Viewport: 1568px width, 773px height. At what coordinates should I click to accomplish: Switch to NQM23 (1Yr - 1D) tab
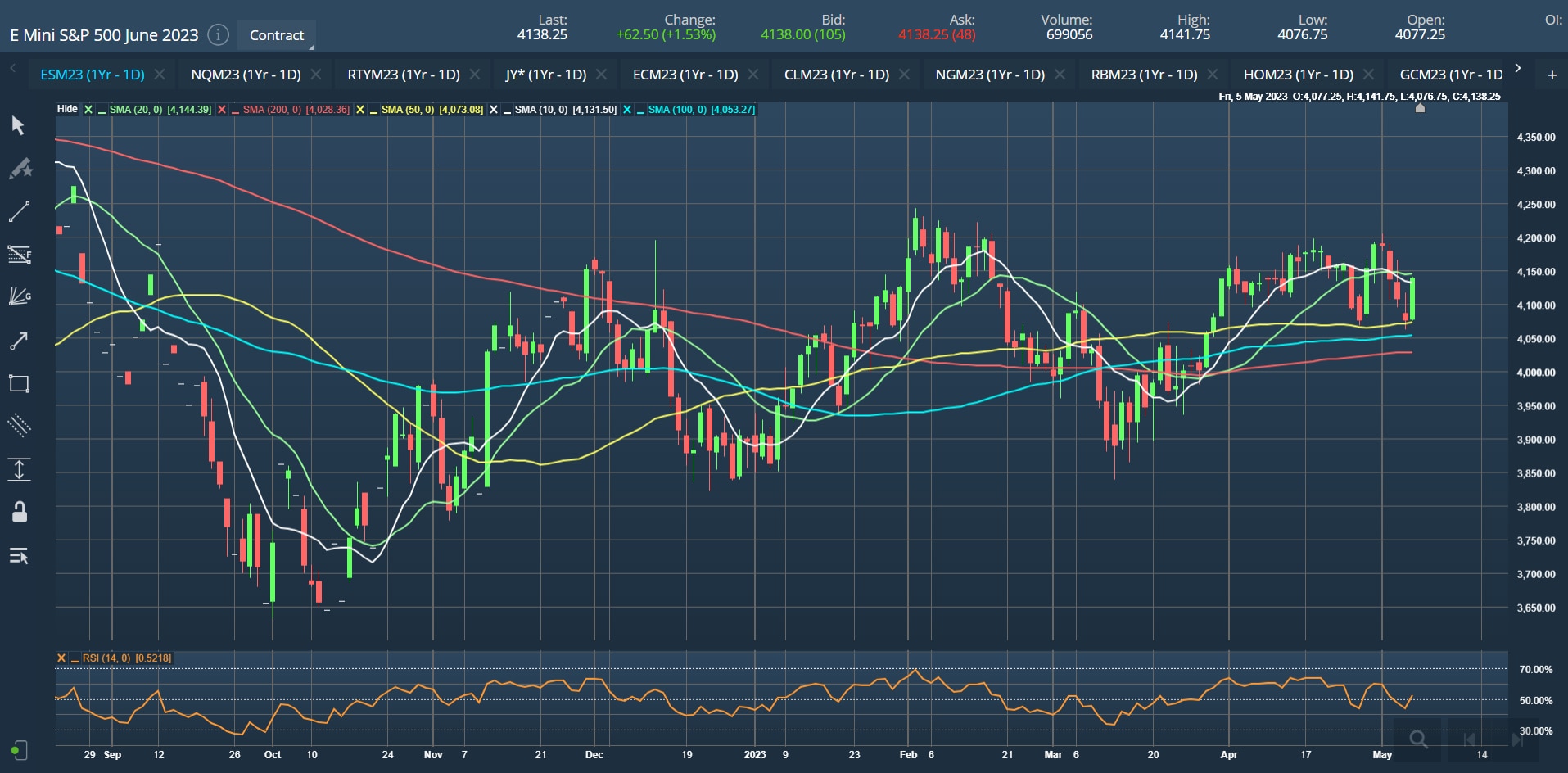(x=246, y=75)
